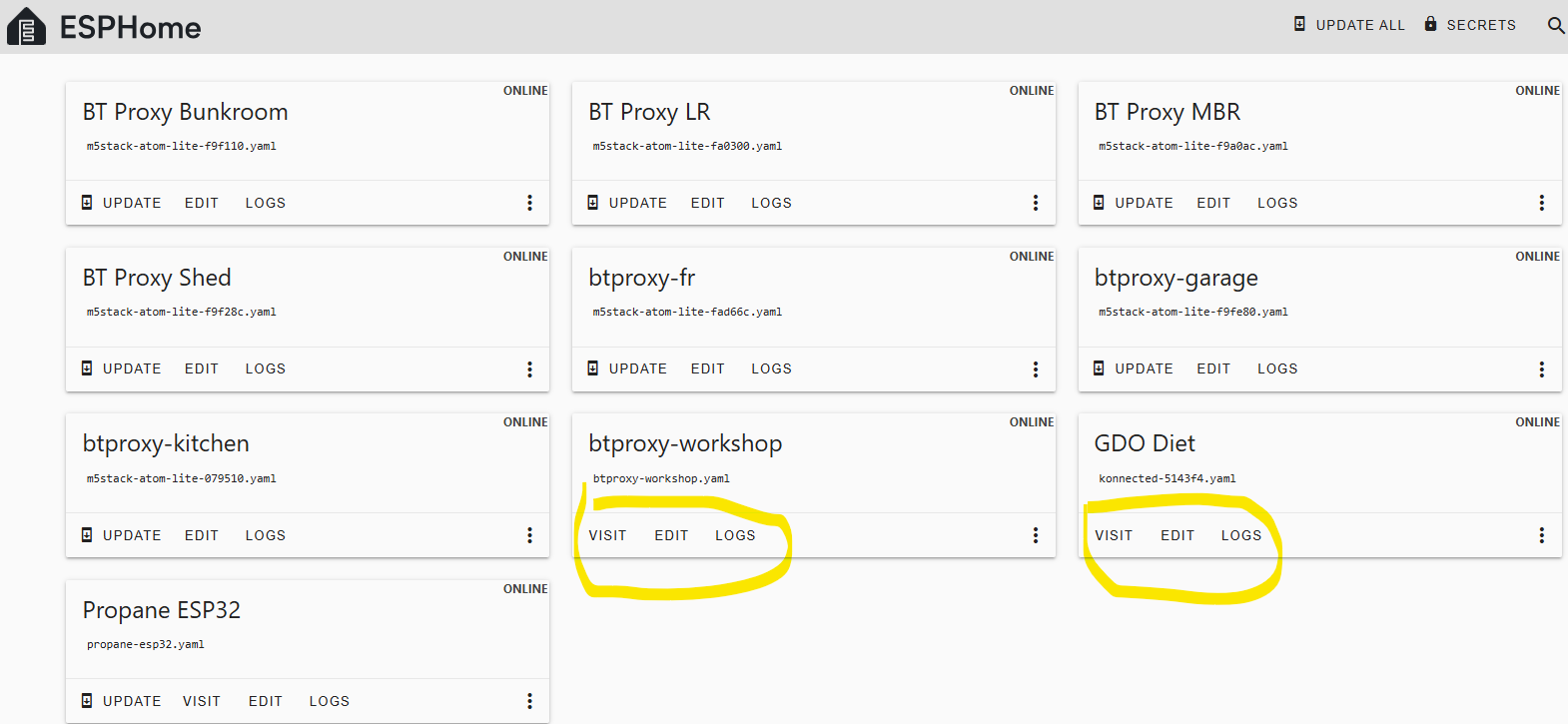Viewport: 1568px width, 724px height.
Task: Open overflow menu for BT Proxy LR
Action: point(1036,203)
